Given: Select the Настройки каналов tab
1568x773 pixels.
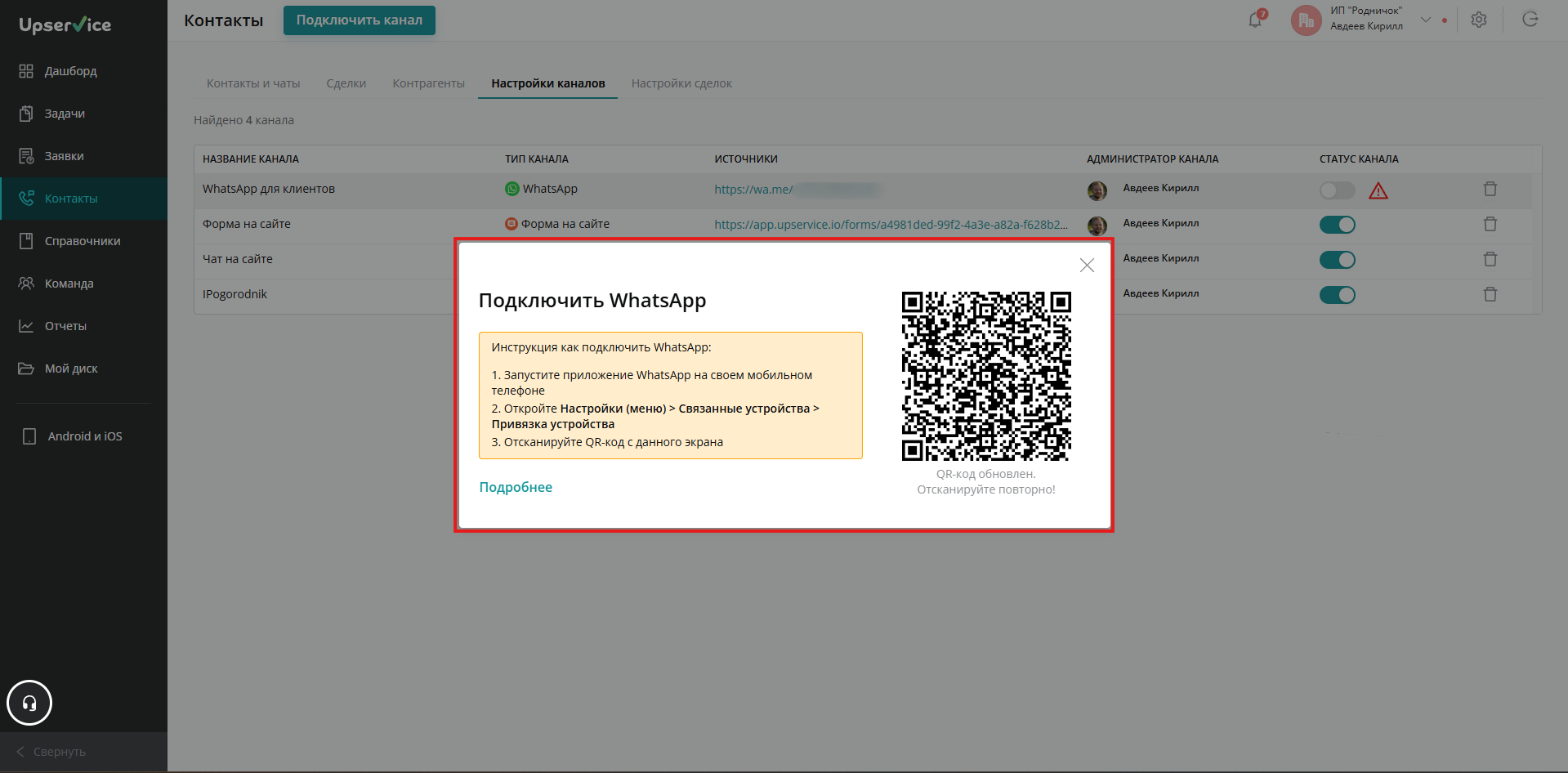Looking at the screenshot, I should pos(548,83).
